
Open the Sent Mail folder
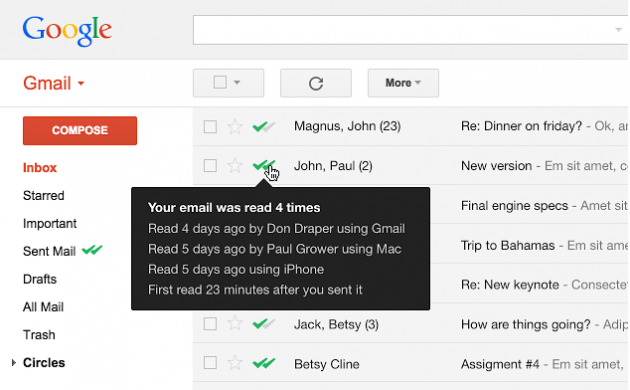[49, 251]
